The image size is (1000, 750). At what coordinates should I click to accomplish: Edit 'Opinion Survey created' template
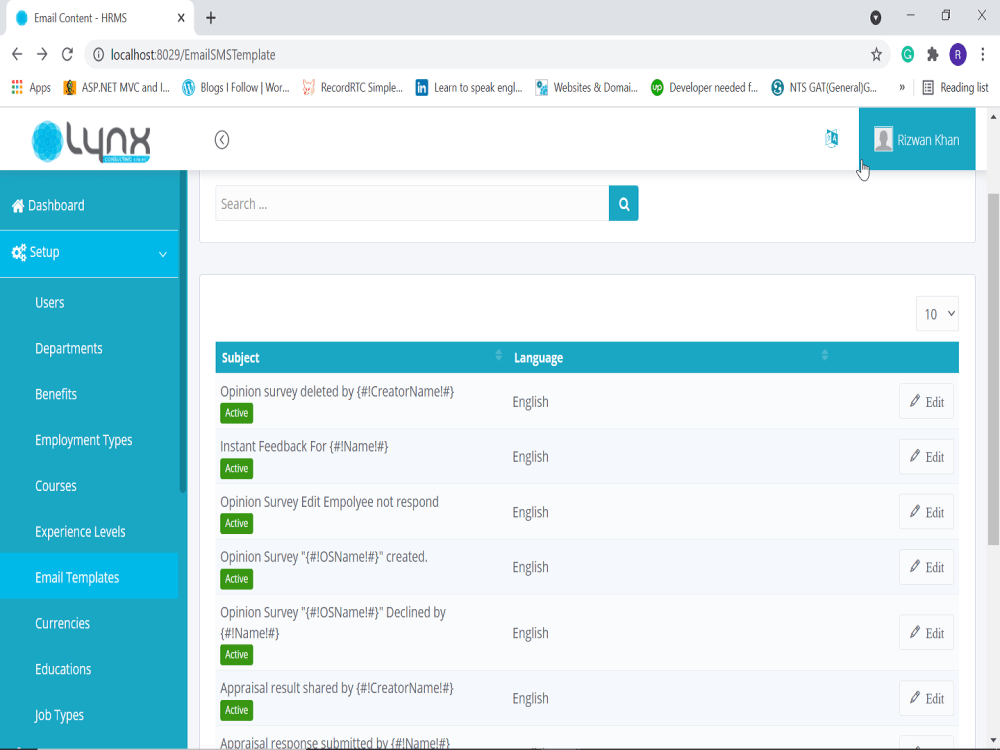(x=926, y=567)
